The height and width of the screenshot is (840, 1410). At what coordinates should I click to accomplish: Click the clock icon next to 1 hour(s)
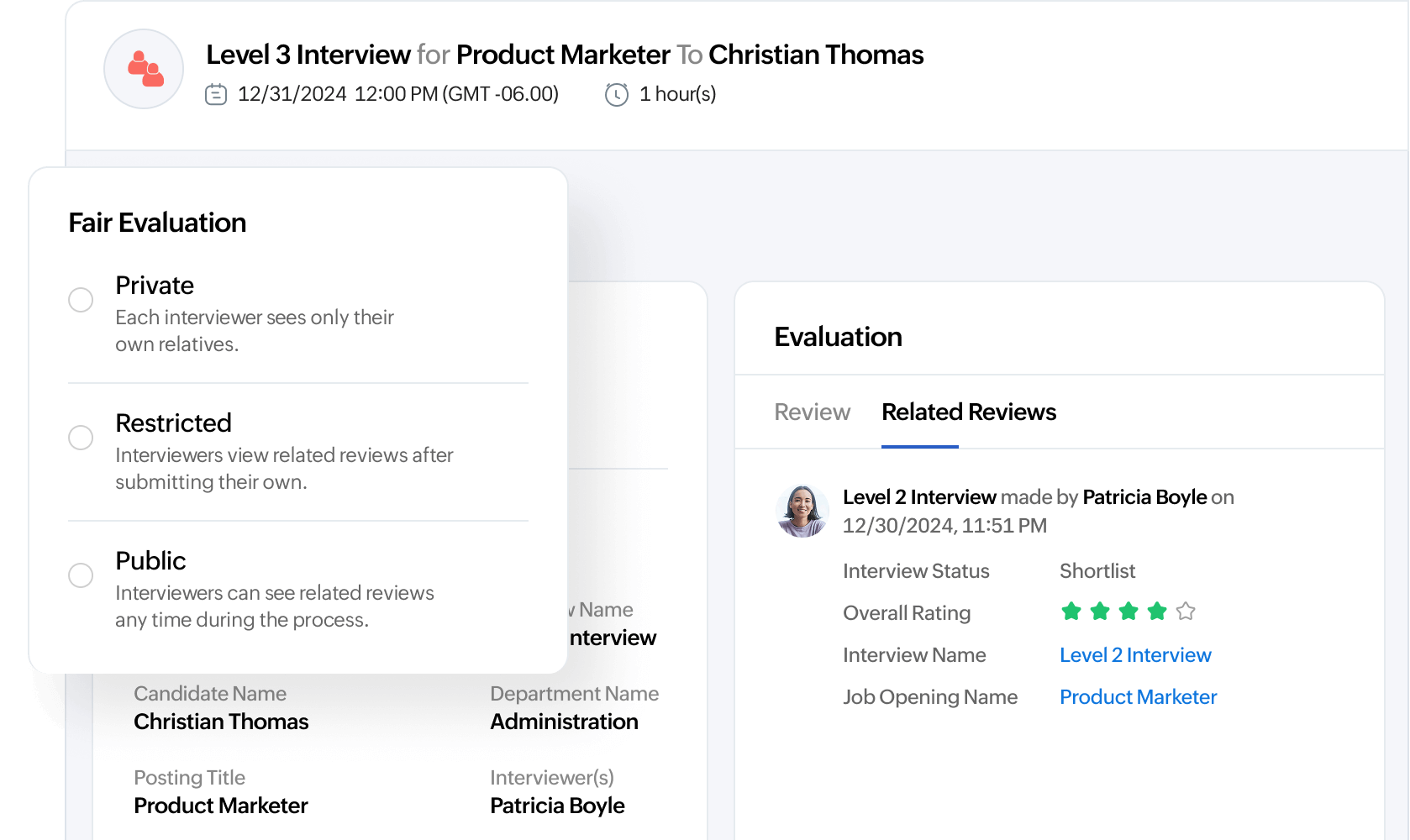click(x=616, y=94)
